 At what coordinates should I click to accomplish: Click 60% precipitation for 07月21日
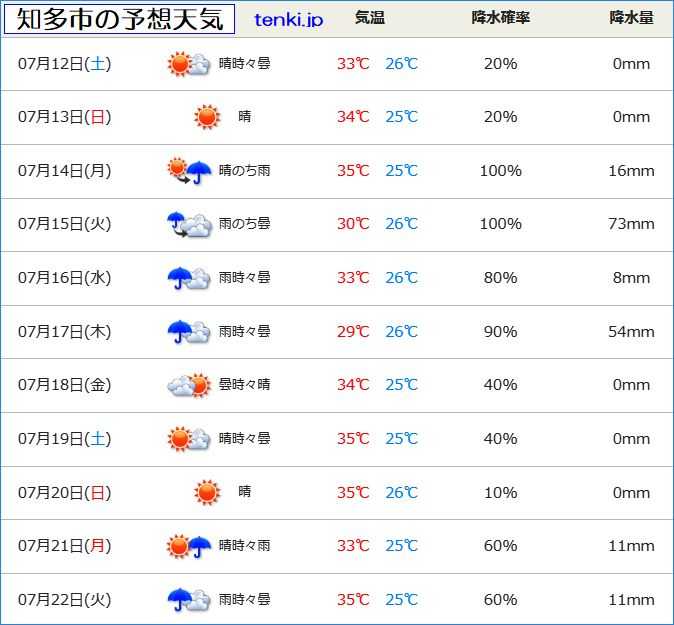501,546
